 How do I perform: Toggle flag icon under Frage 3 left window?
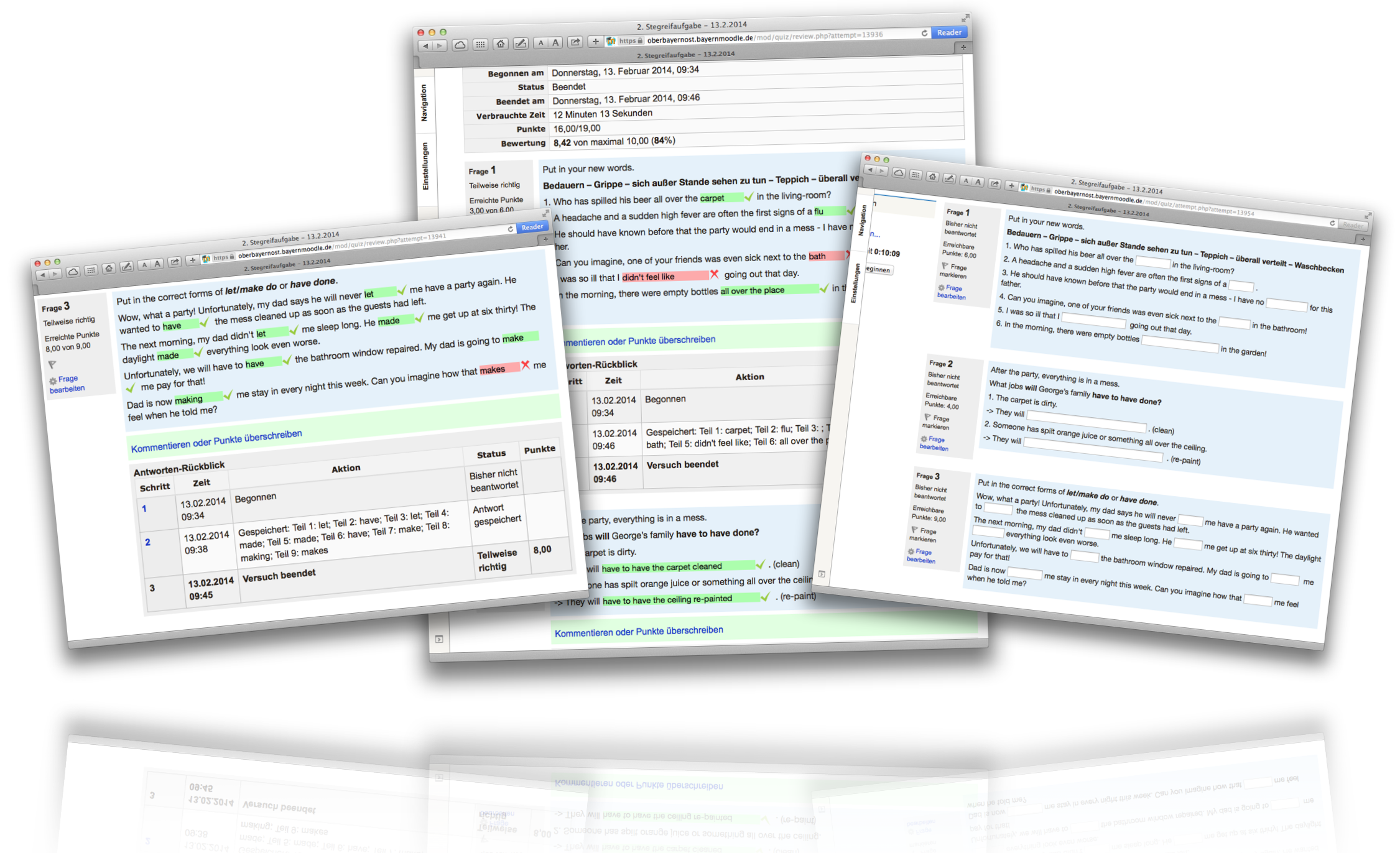pyautogui.click(x=52, y=365)
